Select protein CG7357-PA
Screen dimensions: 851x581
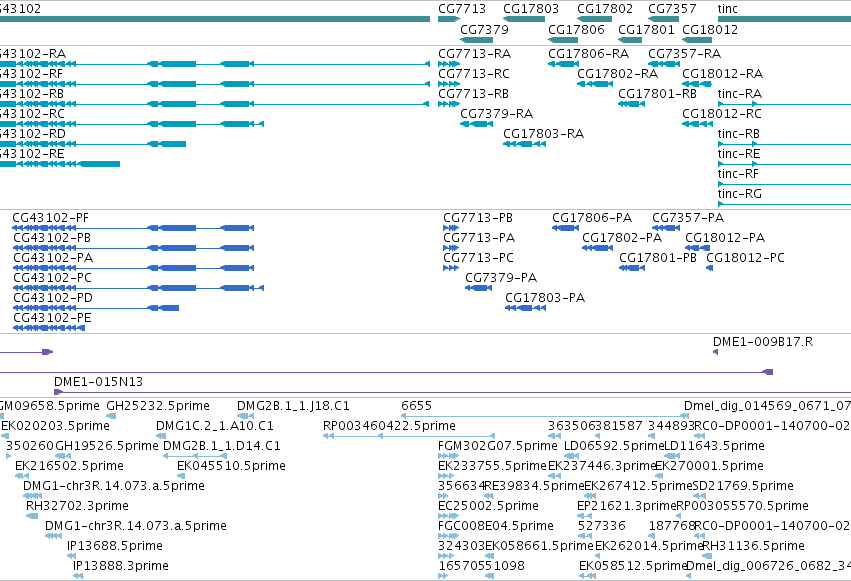pyautogui.click(x=666, y=228)
